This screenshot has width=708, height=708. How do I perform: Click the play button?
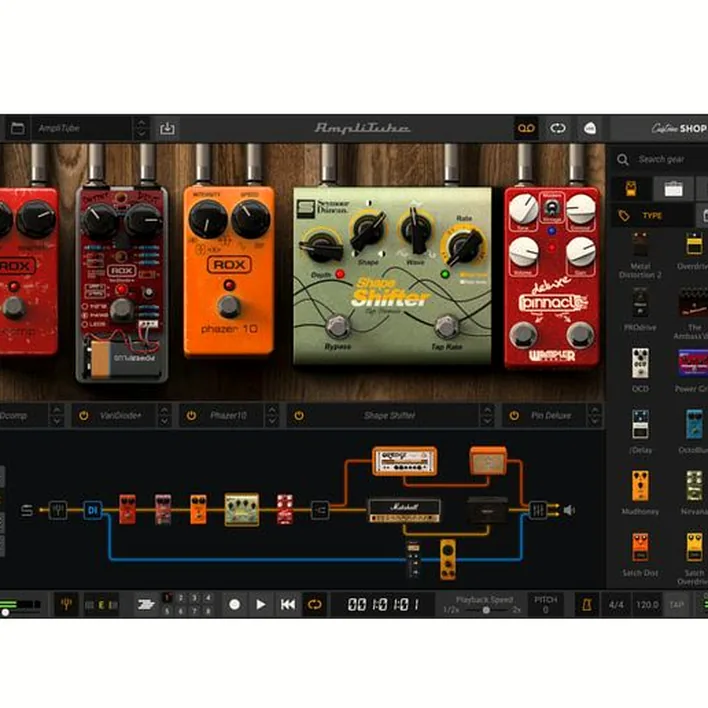click(261, 604)
